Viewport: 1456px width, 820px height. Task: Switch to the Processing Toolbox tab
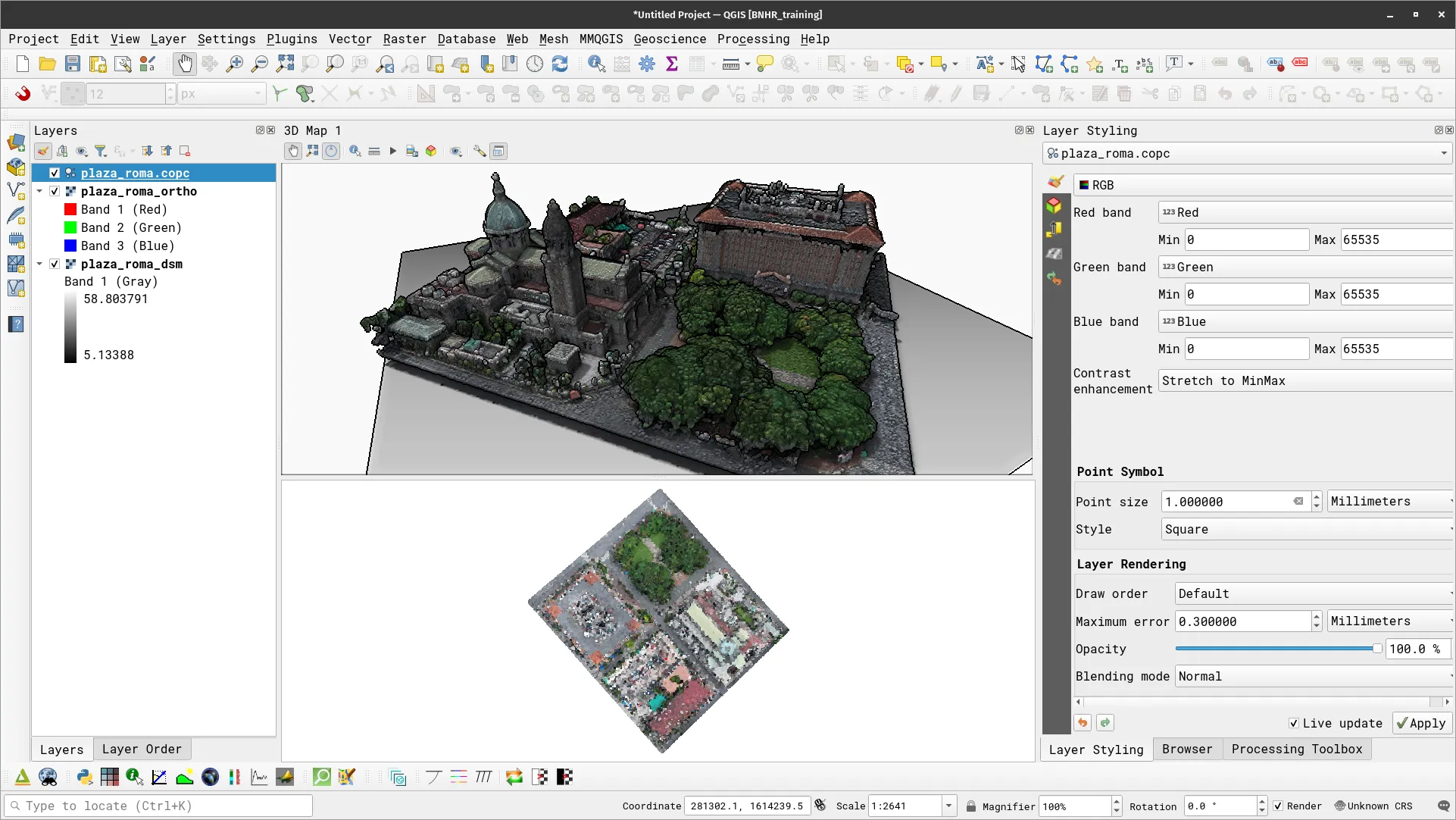[1297, 749]
